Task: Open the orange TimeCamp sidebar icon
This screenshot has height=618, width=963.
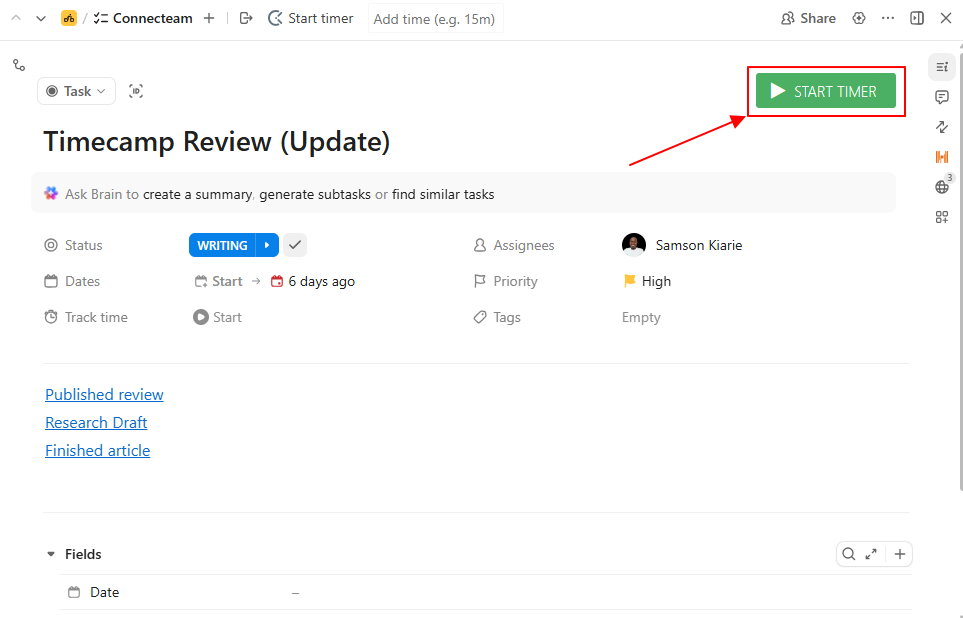Action: pyautogui.click(x=942, y=157)
